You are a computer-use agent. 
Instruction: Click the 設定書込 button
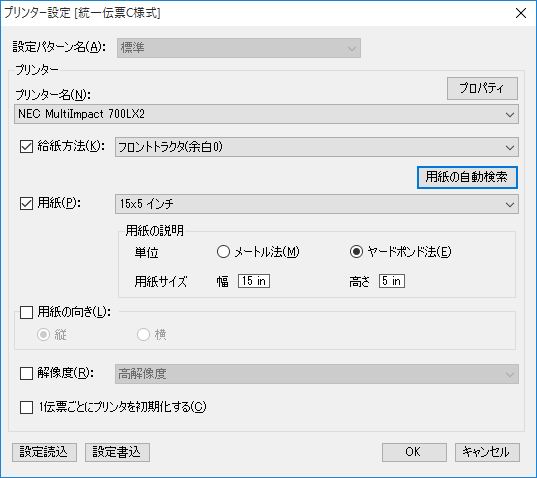coord(117,452)
